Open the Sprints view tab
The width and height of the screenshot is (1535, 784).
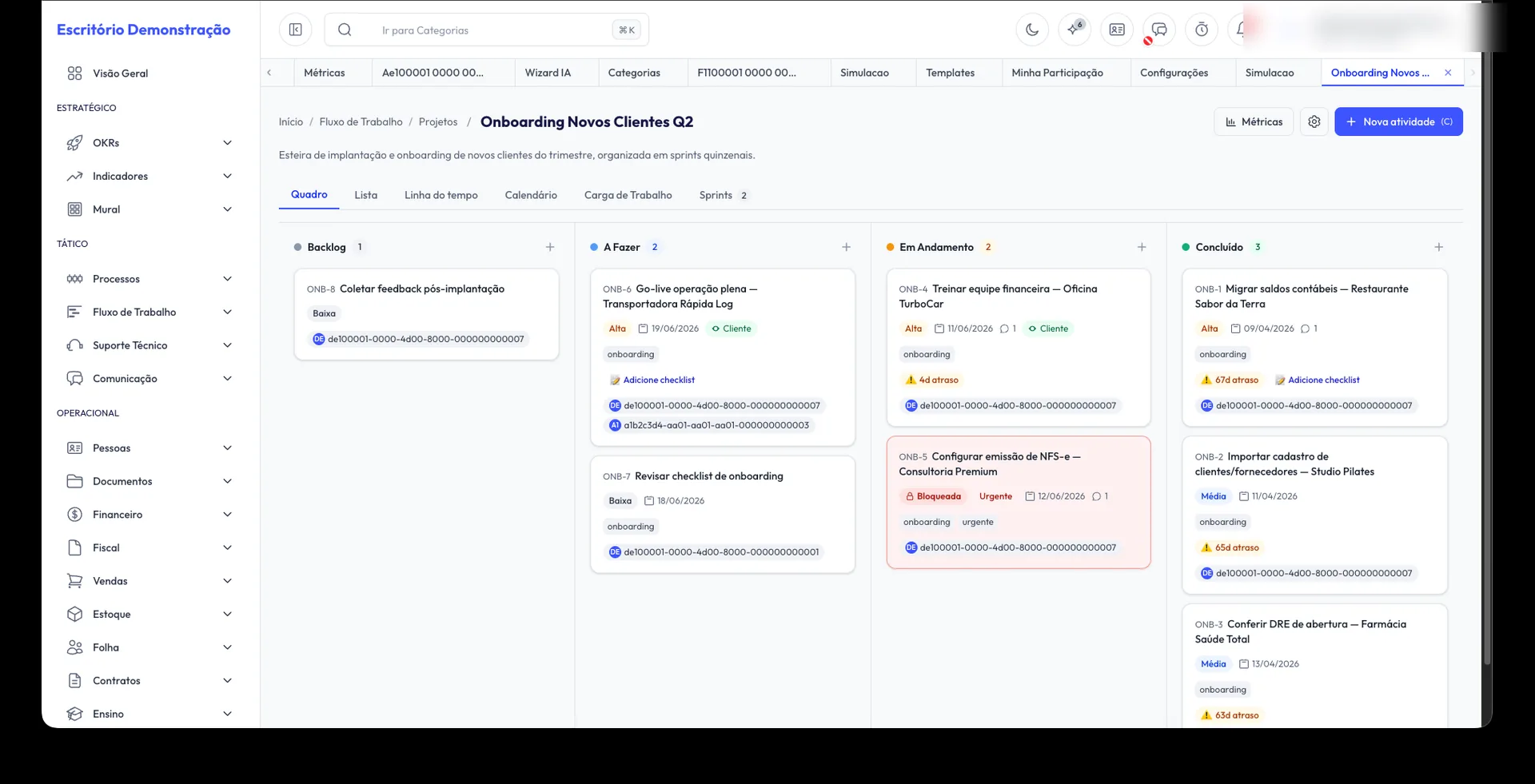coord(724,195)
